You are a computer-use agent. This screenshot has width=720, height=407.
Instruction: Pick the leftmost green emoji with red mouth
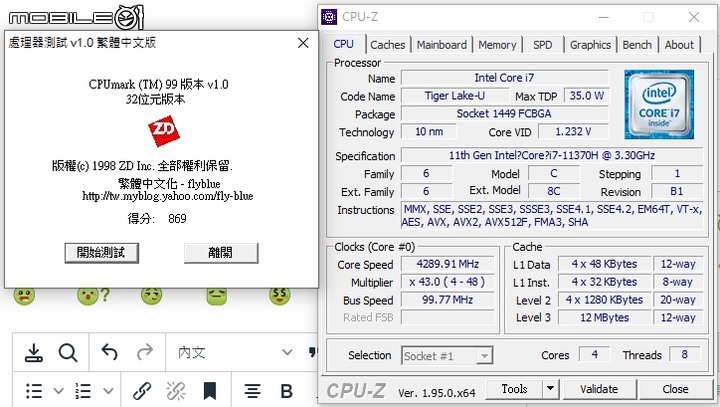click(24, 296)
